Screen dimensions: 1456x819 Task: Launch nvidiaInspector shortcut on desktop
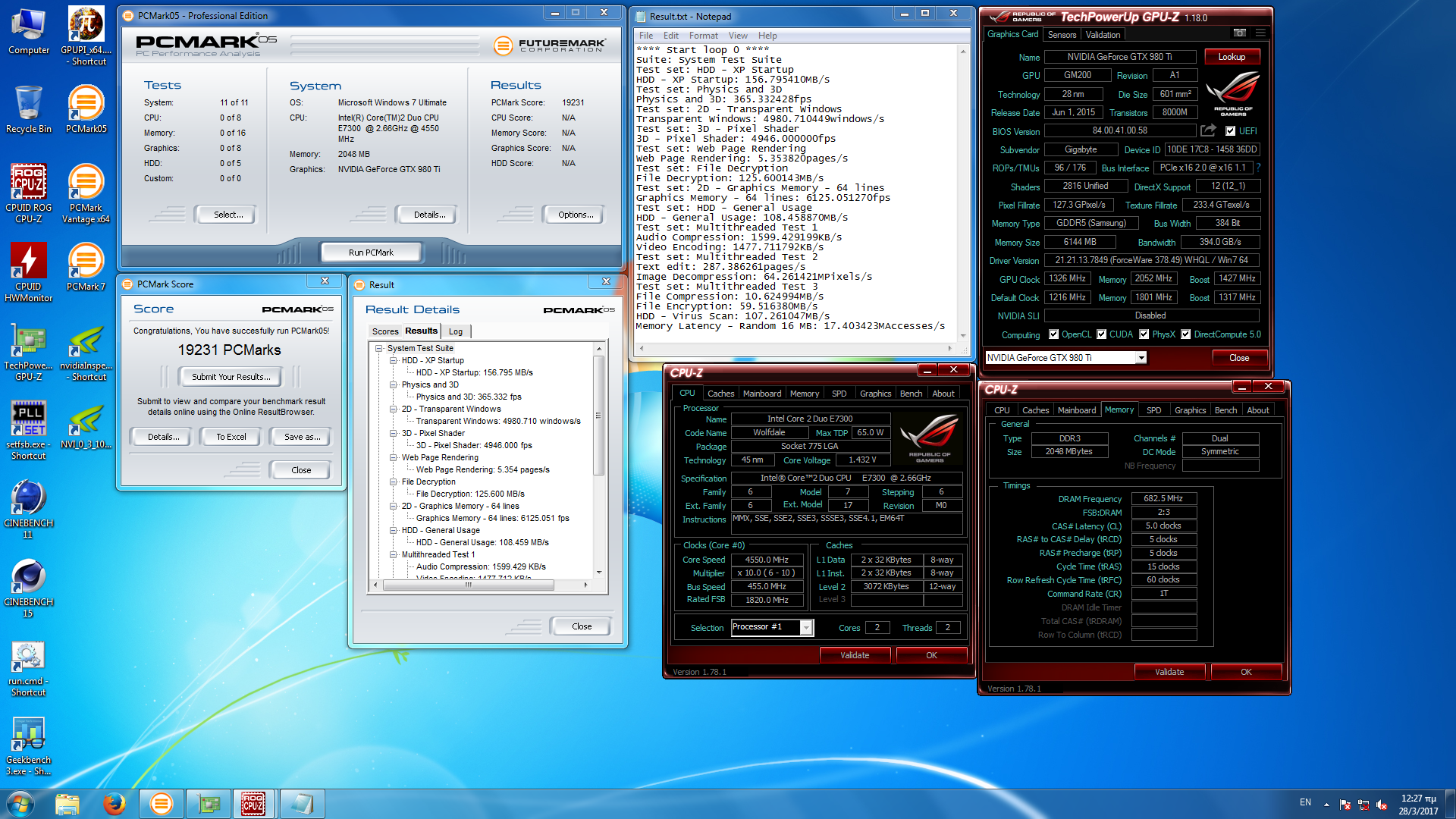86,351
